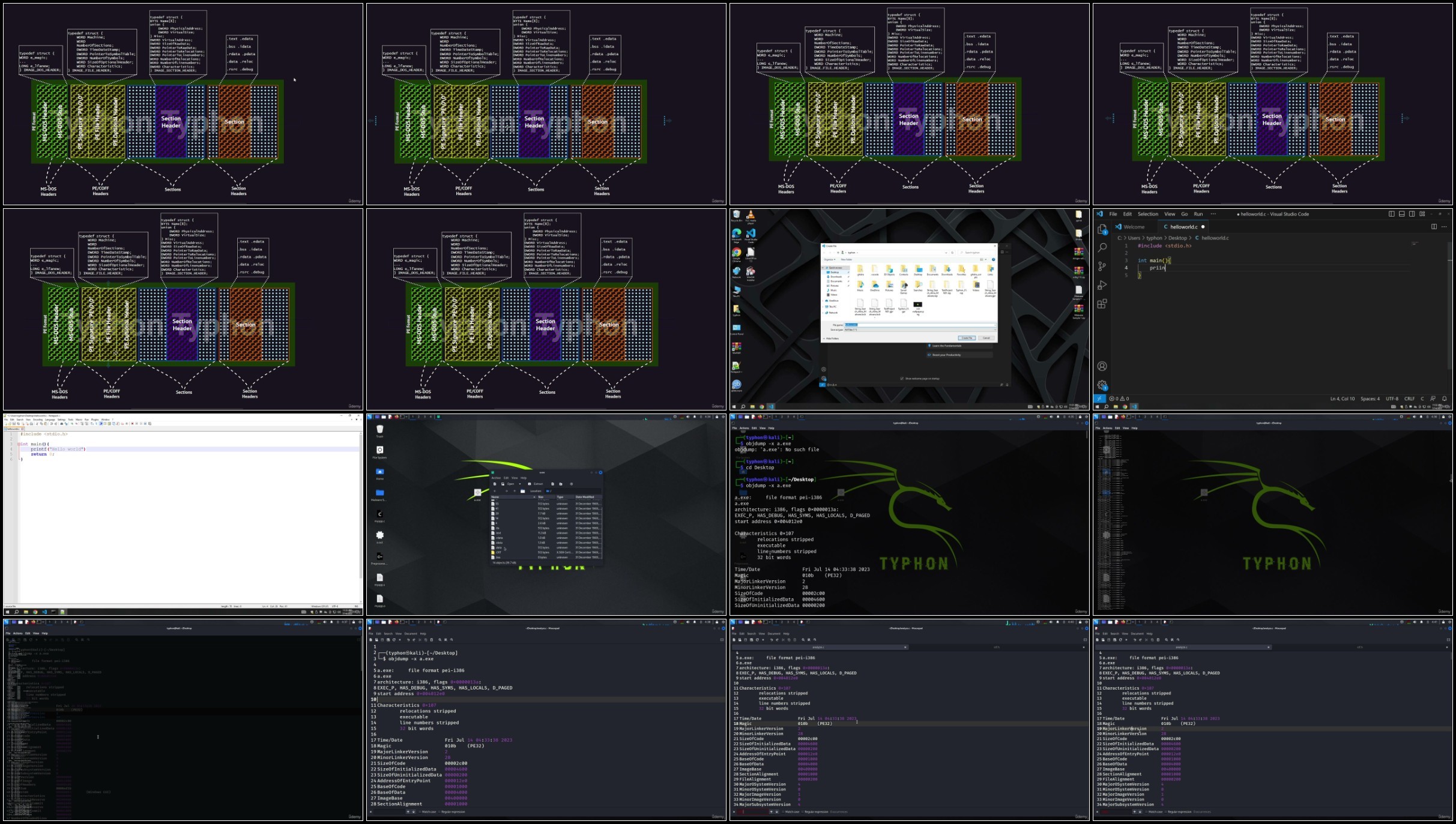Open the Organize dropdown in Create File dialog
The height and width of the screenshot is (824, 1456).
click(830, 259)
